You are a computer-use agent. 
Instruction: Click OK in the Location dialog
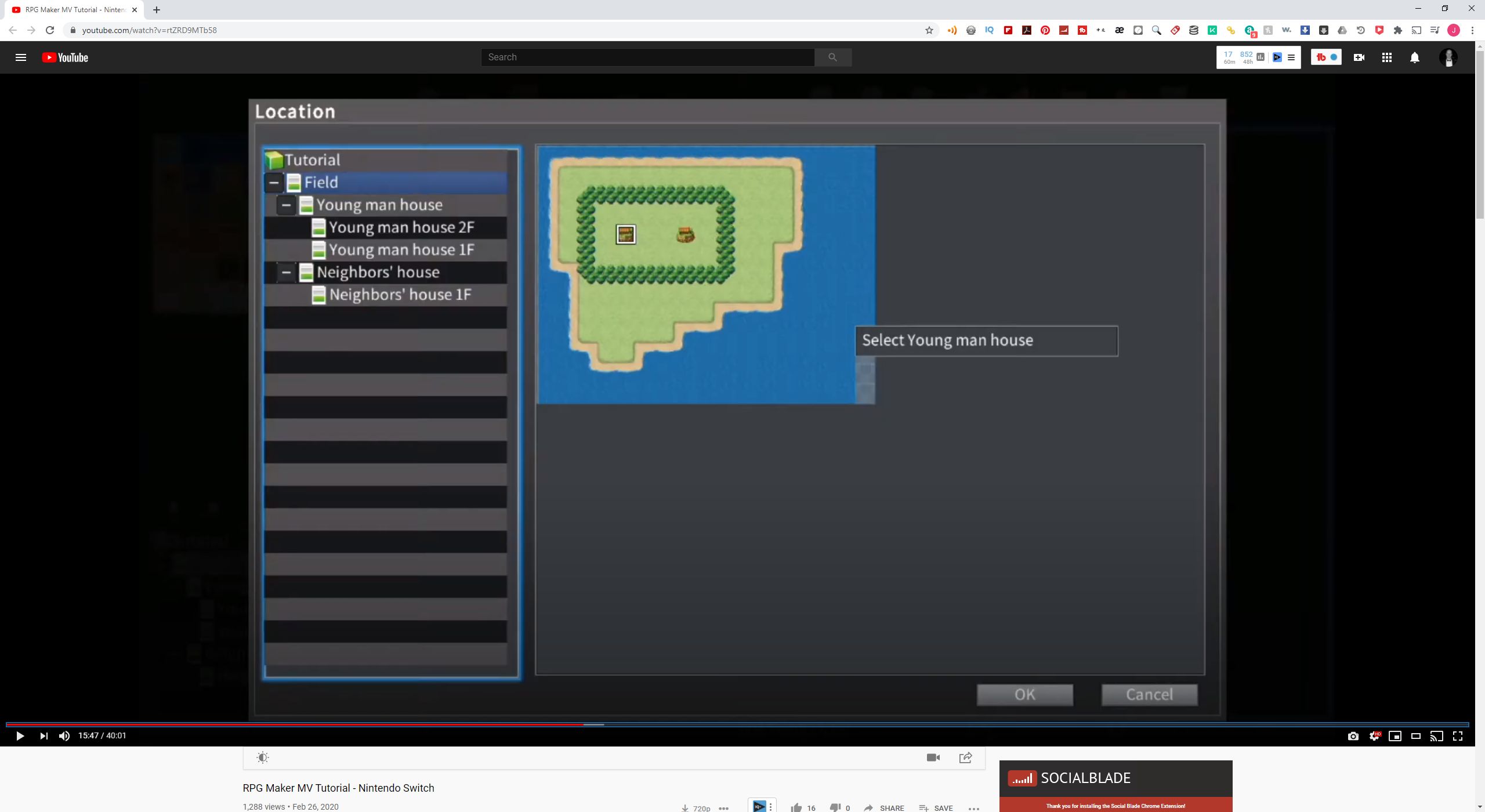(1024, 695)
